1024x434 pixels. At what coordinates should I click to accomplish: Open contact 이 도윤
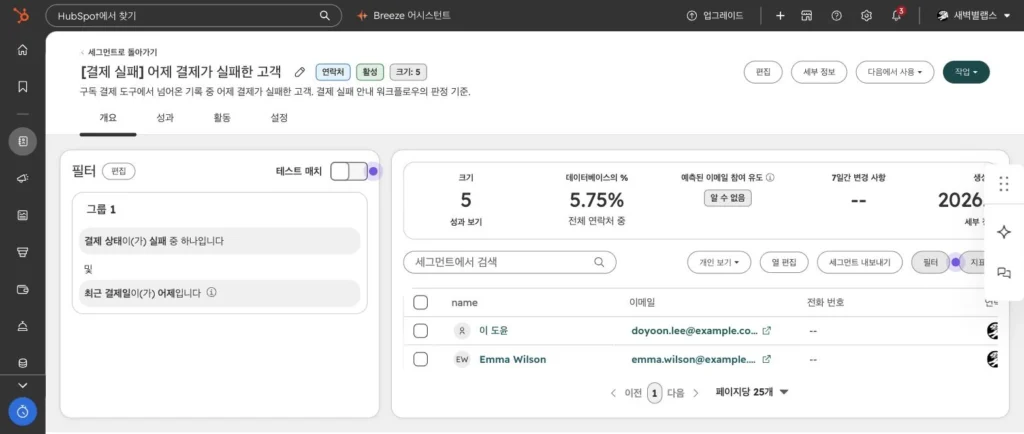click(x=493, y=331)
